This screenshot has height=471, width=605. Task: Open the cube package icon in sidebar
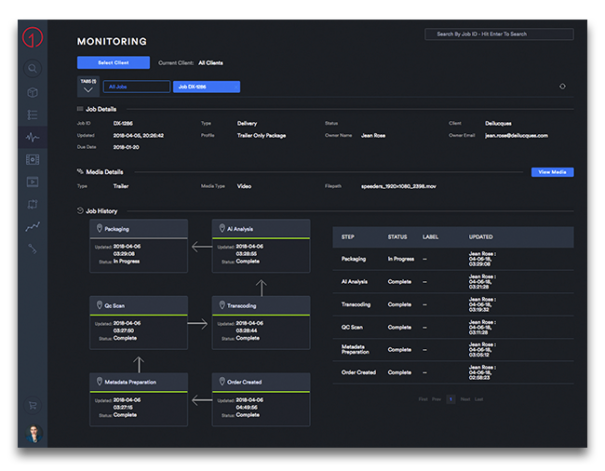pyautogui.click(x=32, y=92)
